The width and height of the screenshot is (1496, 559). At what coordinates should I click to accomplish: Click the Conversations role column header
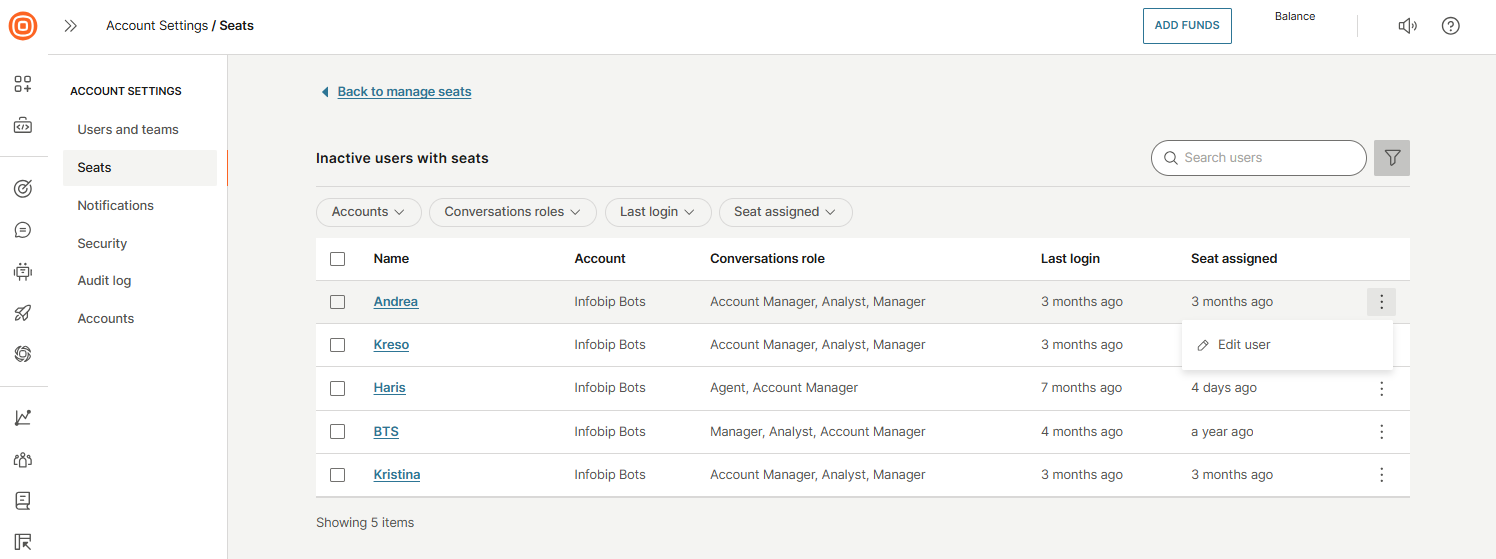click(767, 259)
